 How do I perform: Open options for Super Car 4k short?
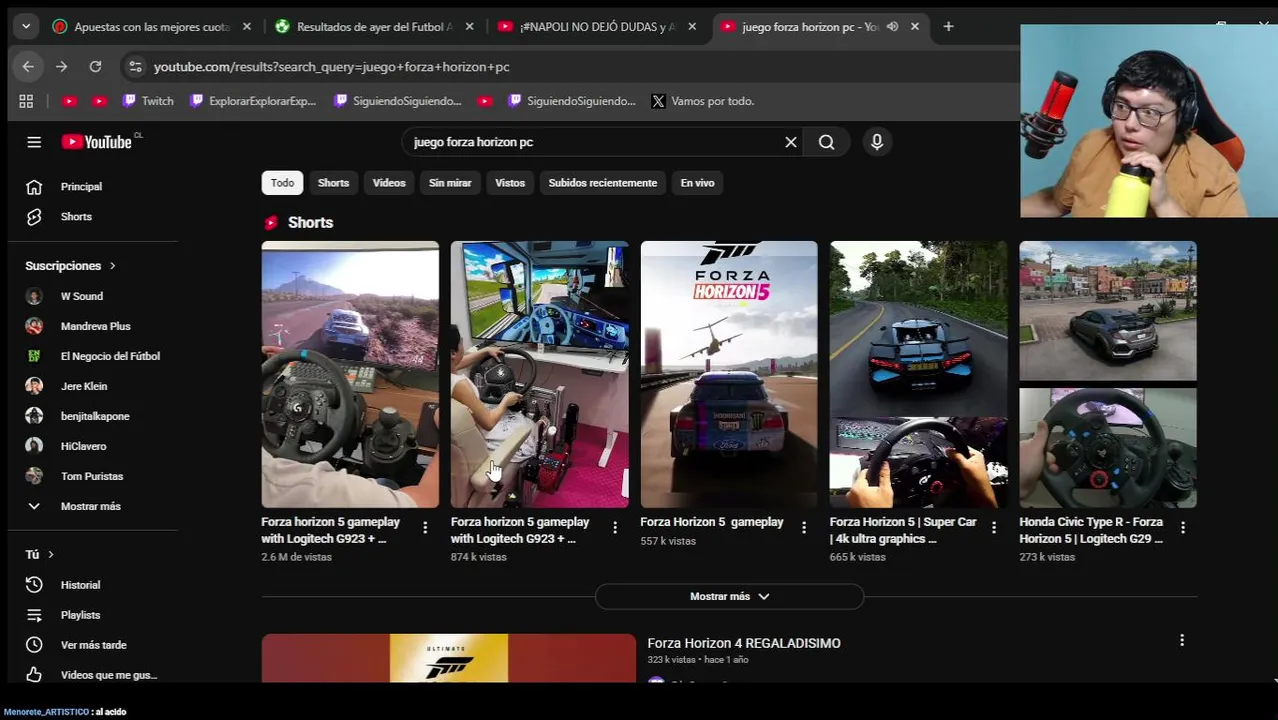tap(994, 527)
